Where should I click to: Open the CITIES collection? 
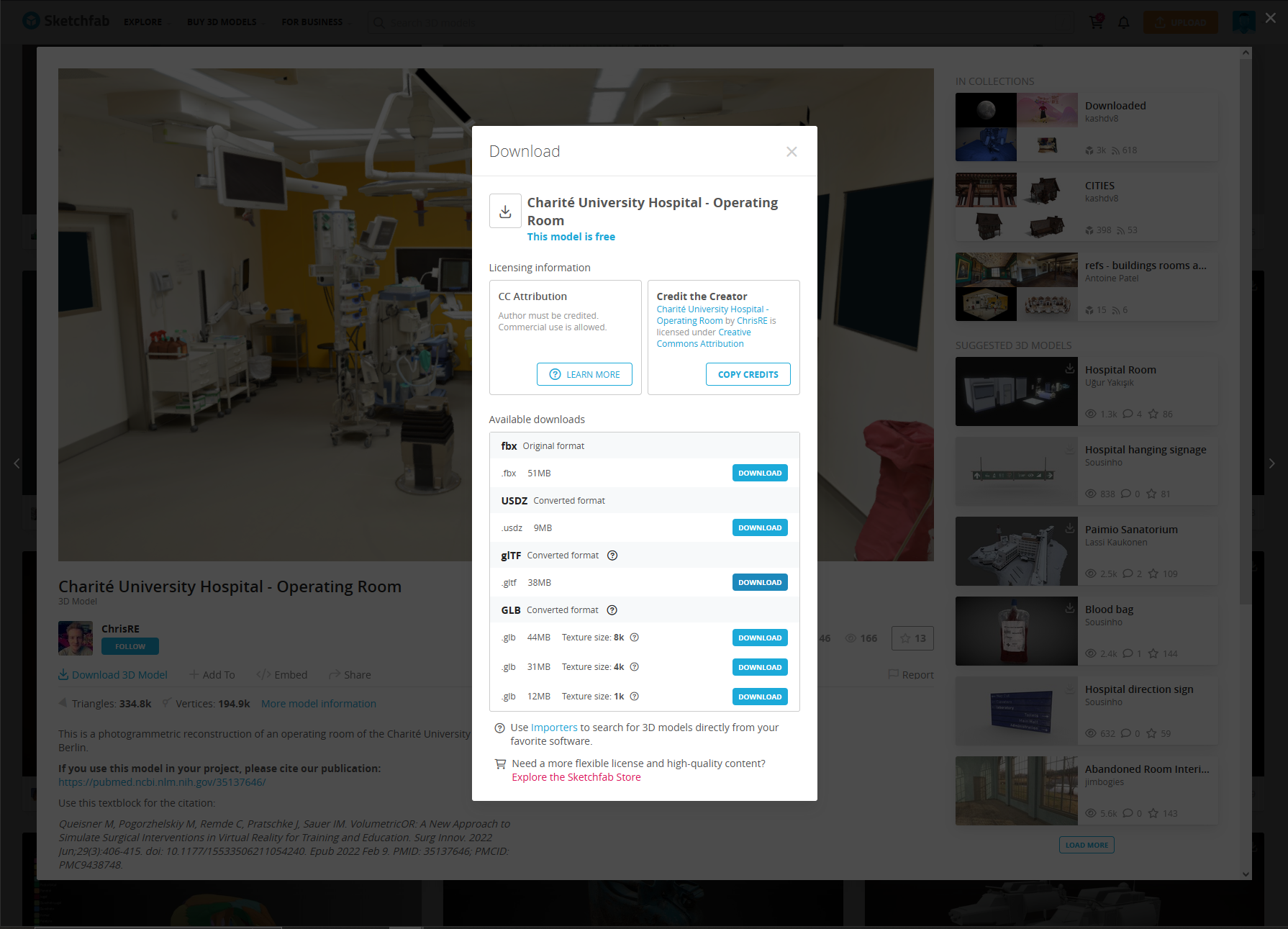tap(1087, 207)
